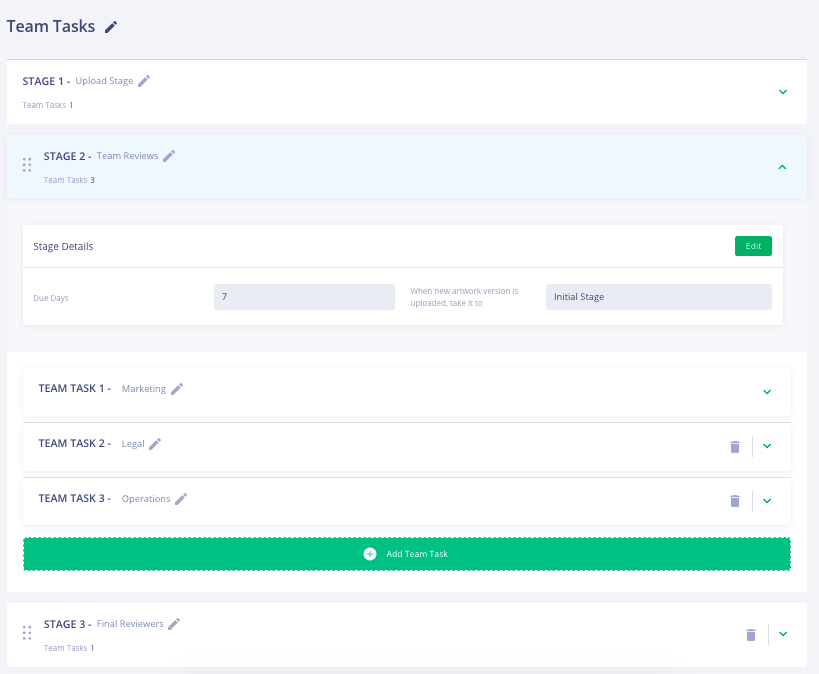
Task: Delete Stage 3 Final Reviewers
Action: [751, 635]
